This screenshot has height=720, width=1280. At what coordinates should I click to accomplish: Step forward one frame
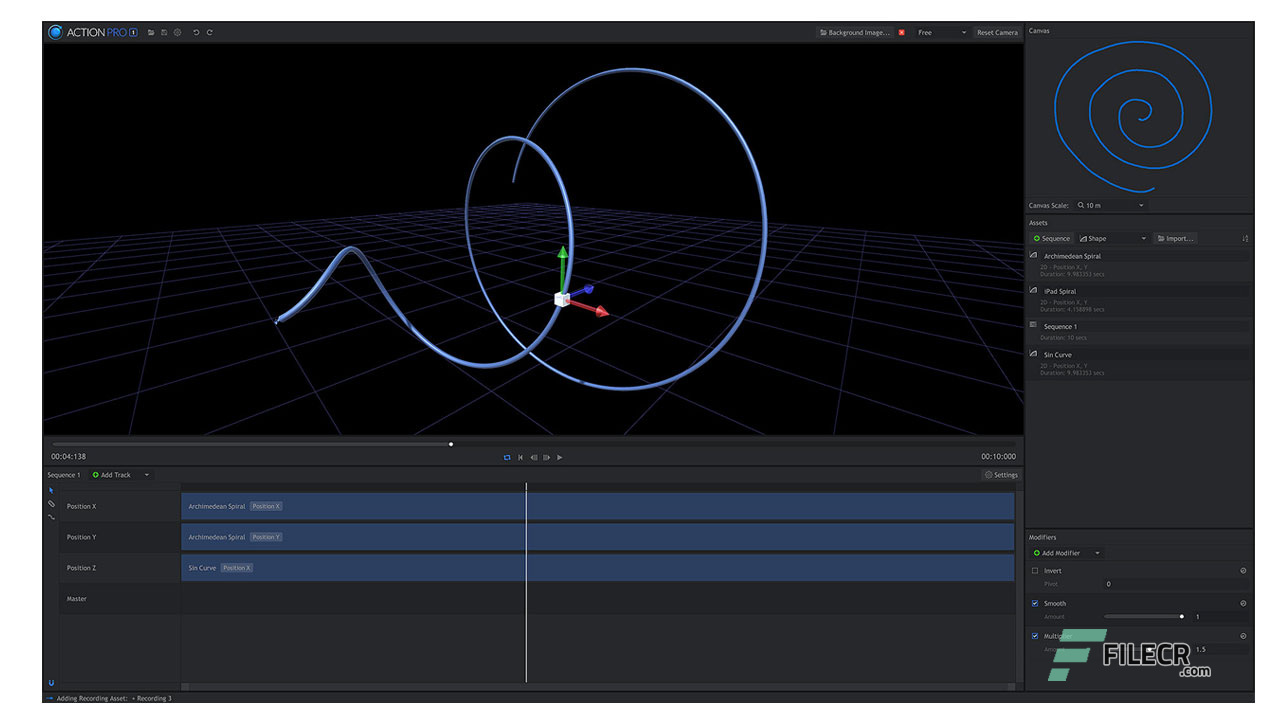pos(546,457)
